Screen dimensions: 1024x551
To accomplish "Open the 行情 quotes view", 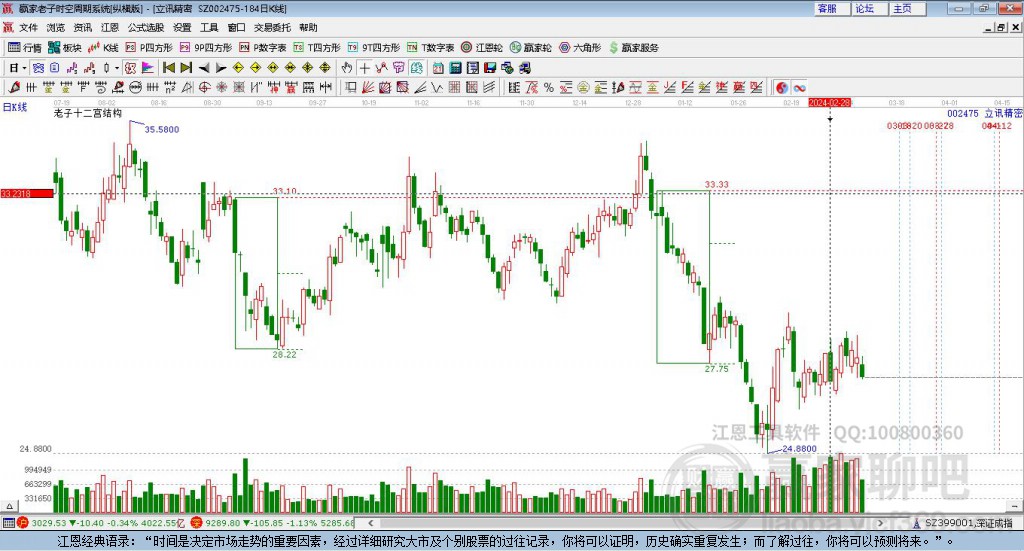I will [25, 48].
